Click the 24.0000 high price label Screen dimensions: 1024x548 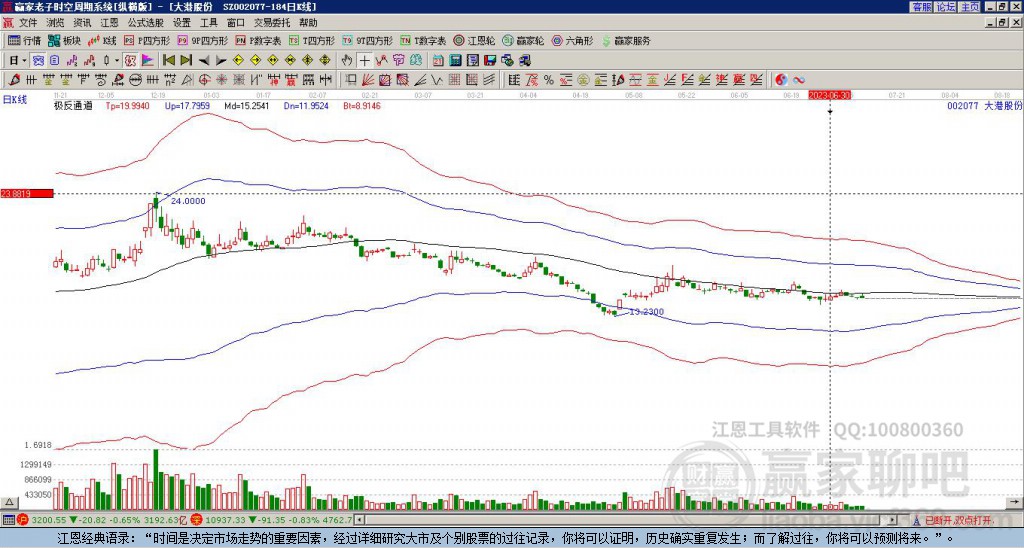tap(188, 201)
